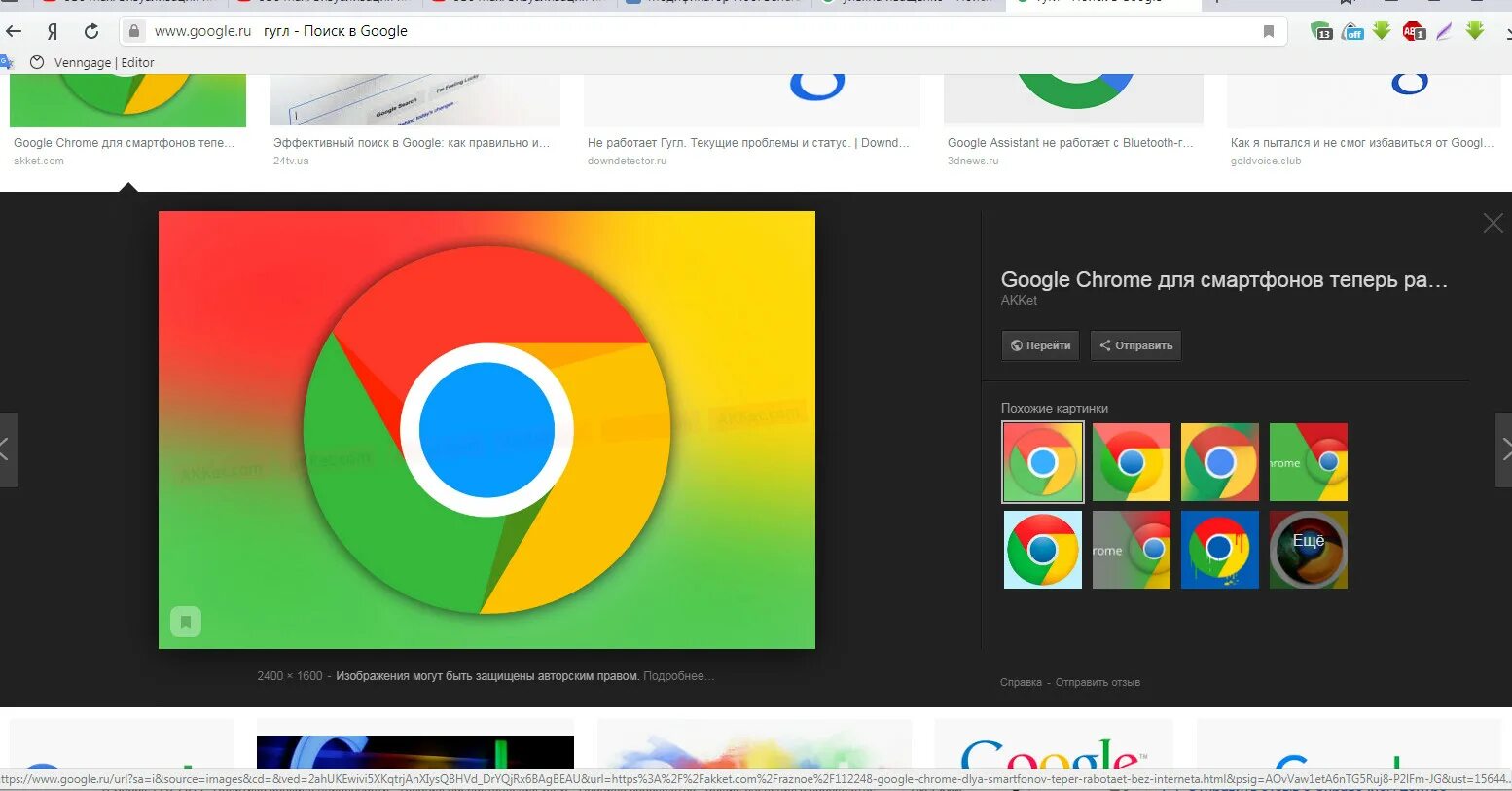Click the 'Похожие картинки' heading
The width and height of the screenshot is (1512, 791).
click(x=1055, y=409)
